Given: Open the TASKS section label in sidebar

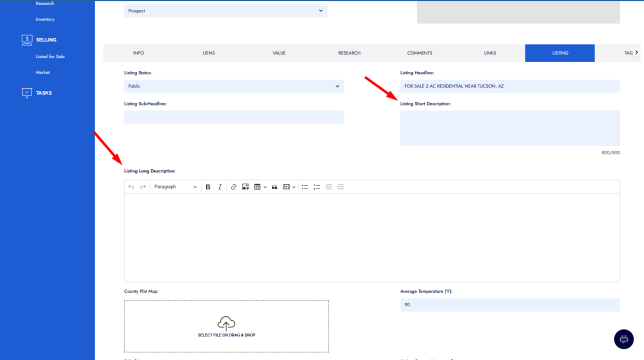Looking at the screenshot, I should pos(44,93).
